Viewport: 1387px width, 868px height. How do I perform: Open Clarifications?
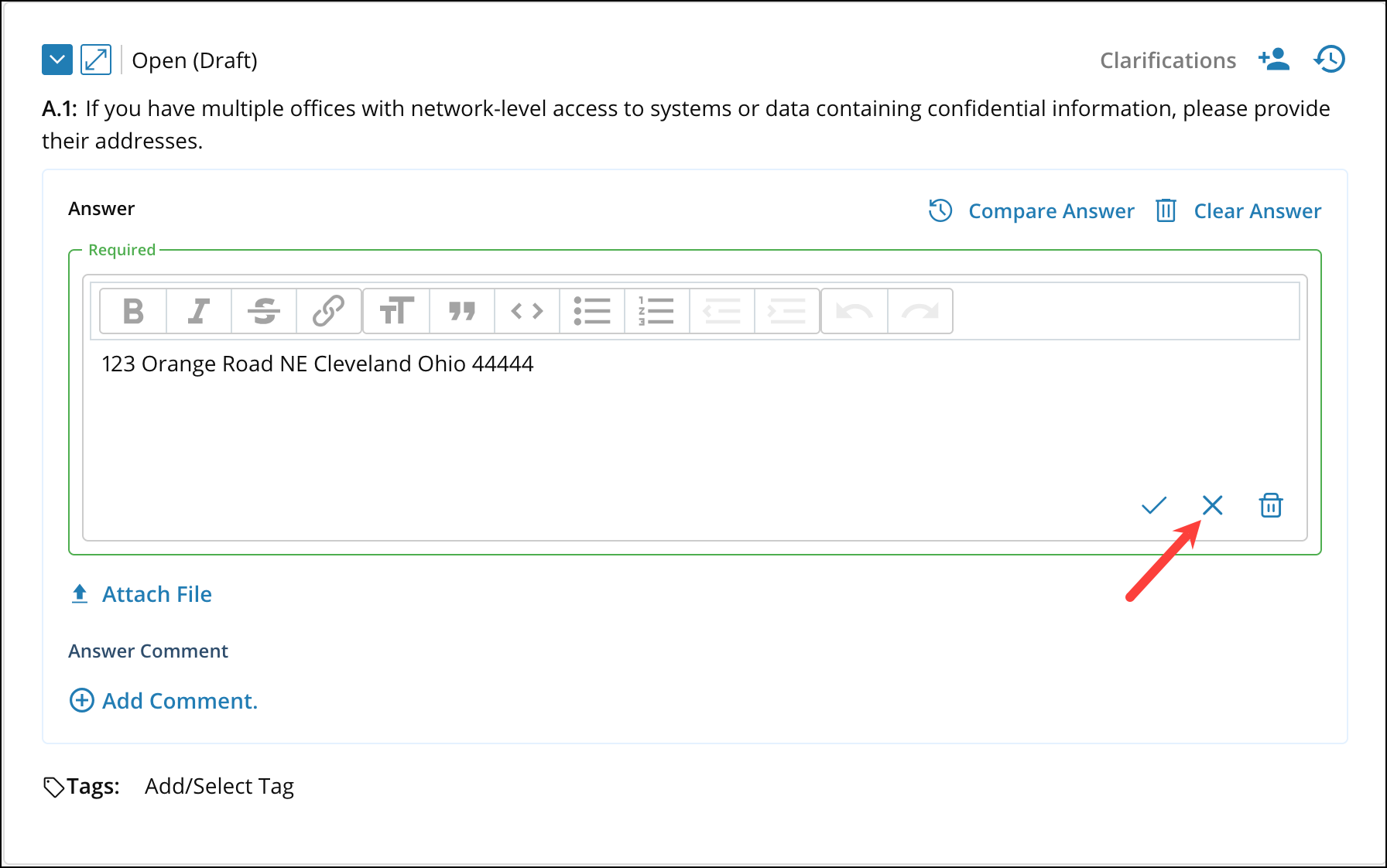[1167, 60]
